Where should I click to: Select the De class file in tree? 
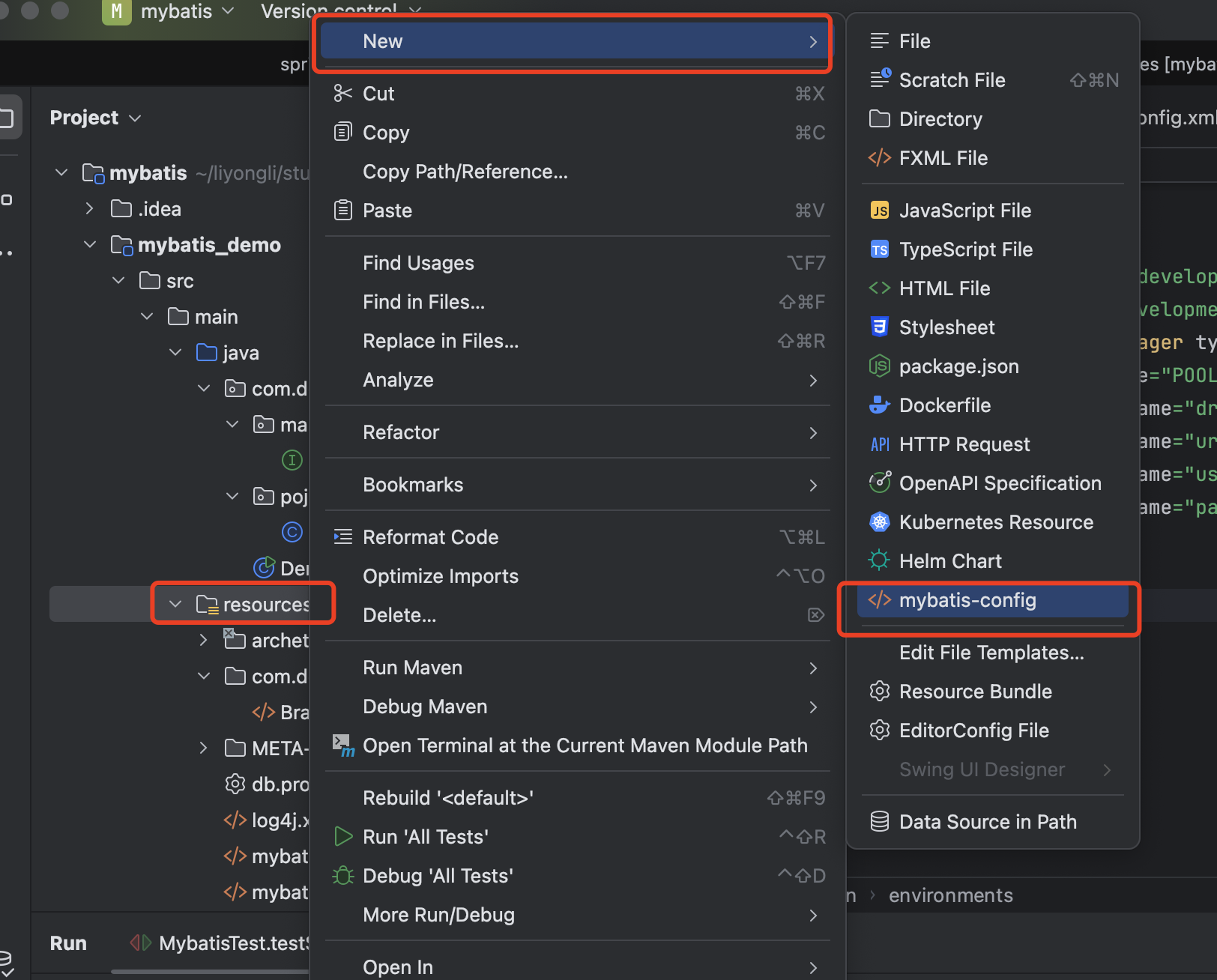pos(281,568)
